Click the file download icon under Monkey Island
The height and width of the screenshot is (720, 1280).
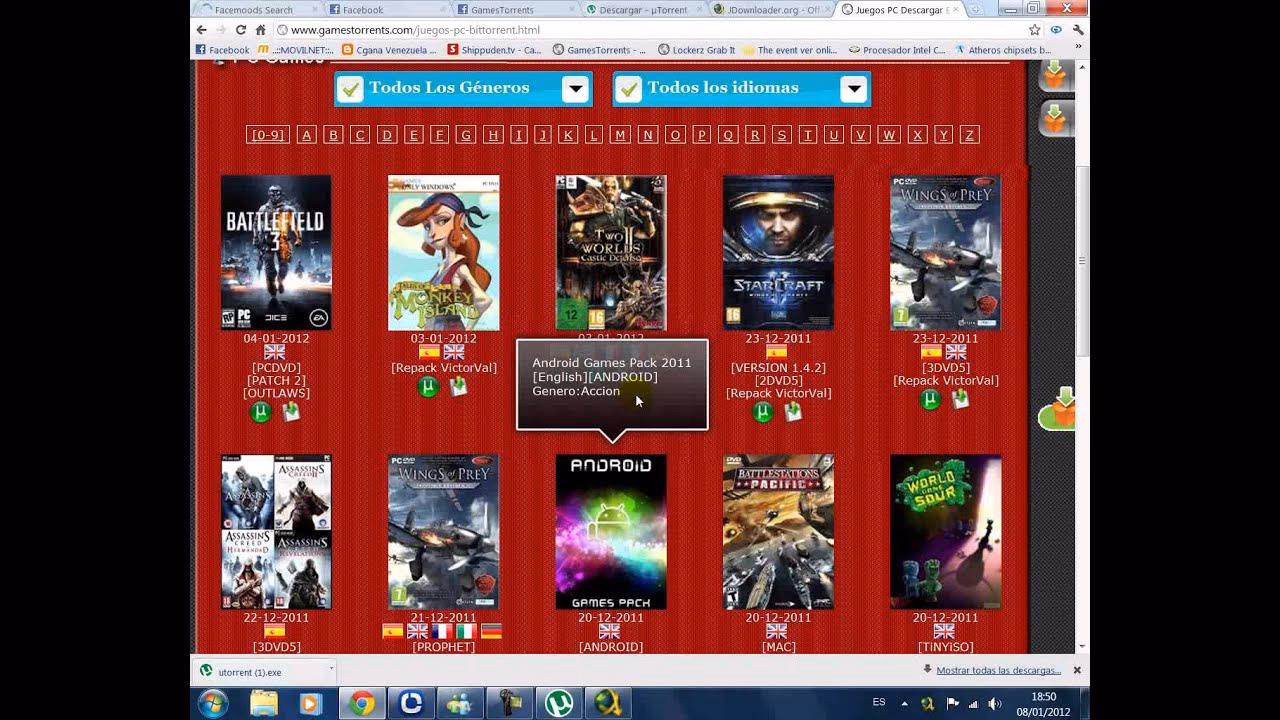(x=458, y=386)
